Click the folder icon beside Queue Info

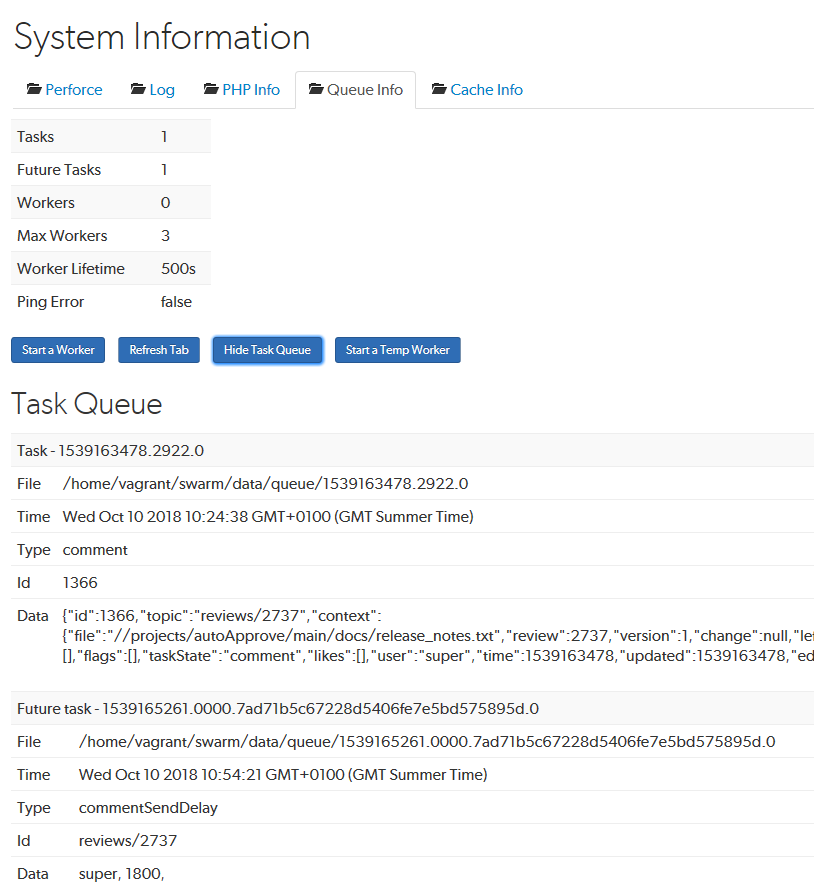(x=316, y=89)
